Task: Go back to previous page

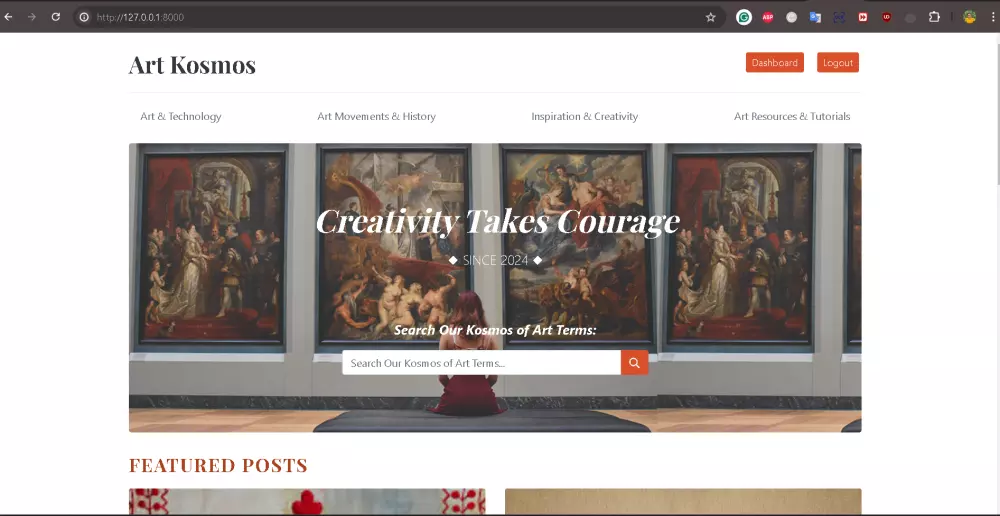Action: coord(8,17)
